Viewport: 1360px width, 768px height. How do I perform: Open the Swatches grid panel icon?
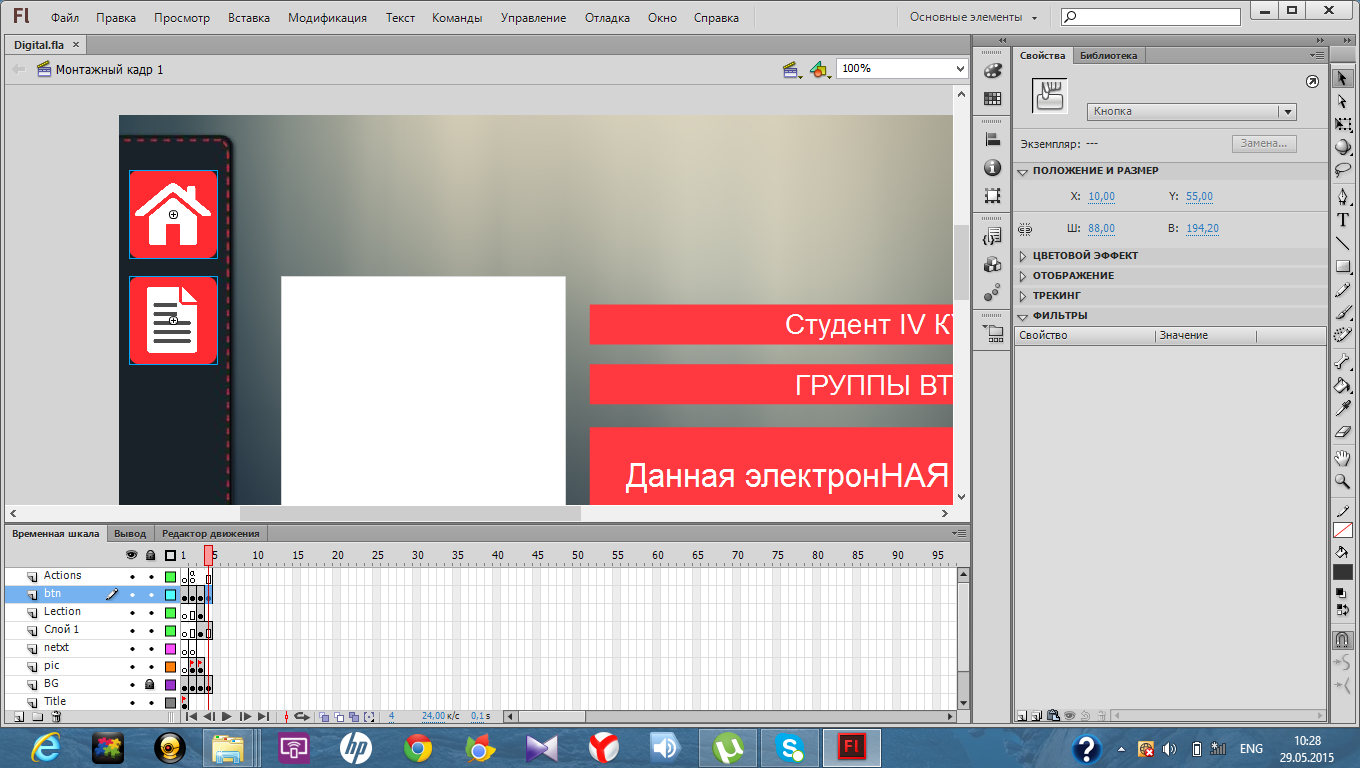pos(992,99)
